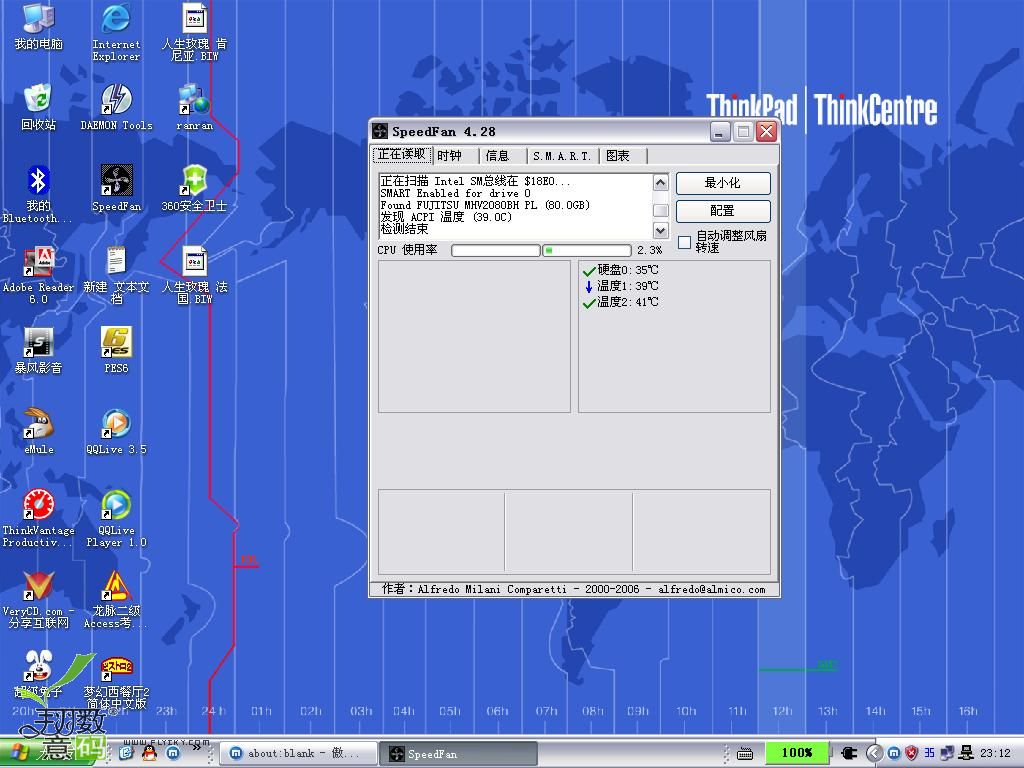This screenshot has height=768, width=1024.
Task: Open the ranran desktop shortcut
Action: (194, 106)
